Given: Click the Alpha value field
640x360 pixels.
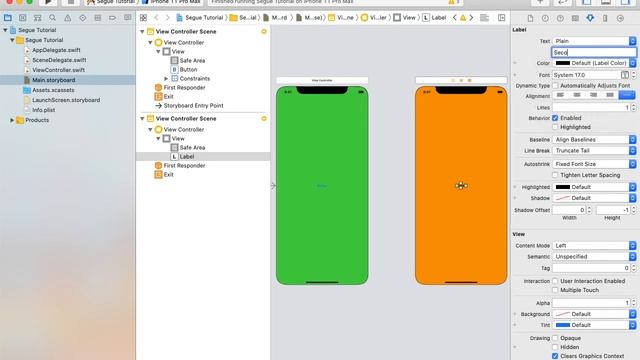Looking at the screenshot, I should click(591, 303).
